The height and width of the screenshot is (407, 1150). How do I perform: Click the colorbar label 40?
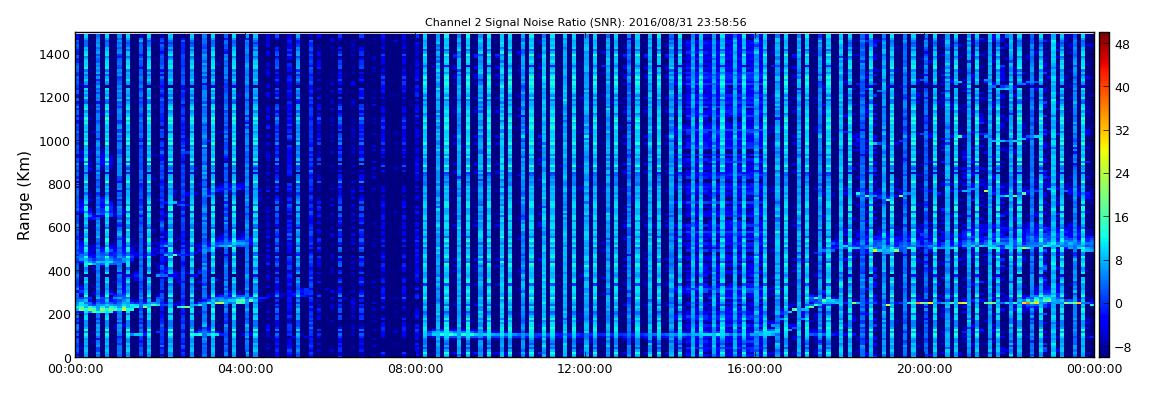coord(1122,87)
